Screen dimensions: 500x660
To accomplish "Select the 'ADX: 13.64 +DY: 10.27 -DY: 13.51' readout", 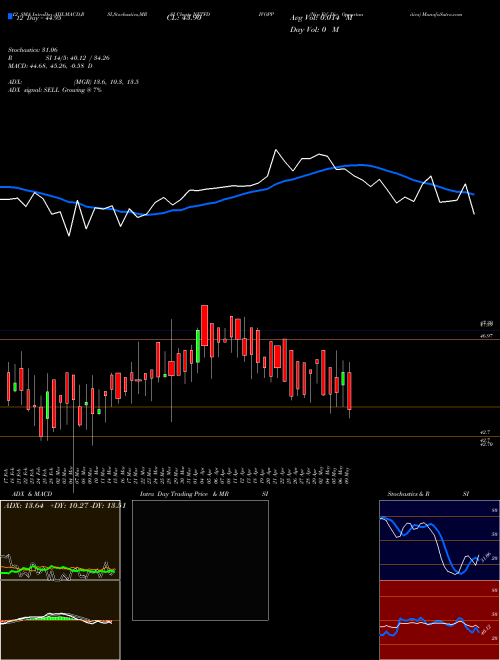I will pos(64,506).
